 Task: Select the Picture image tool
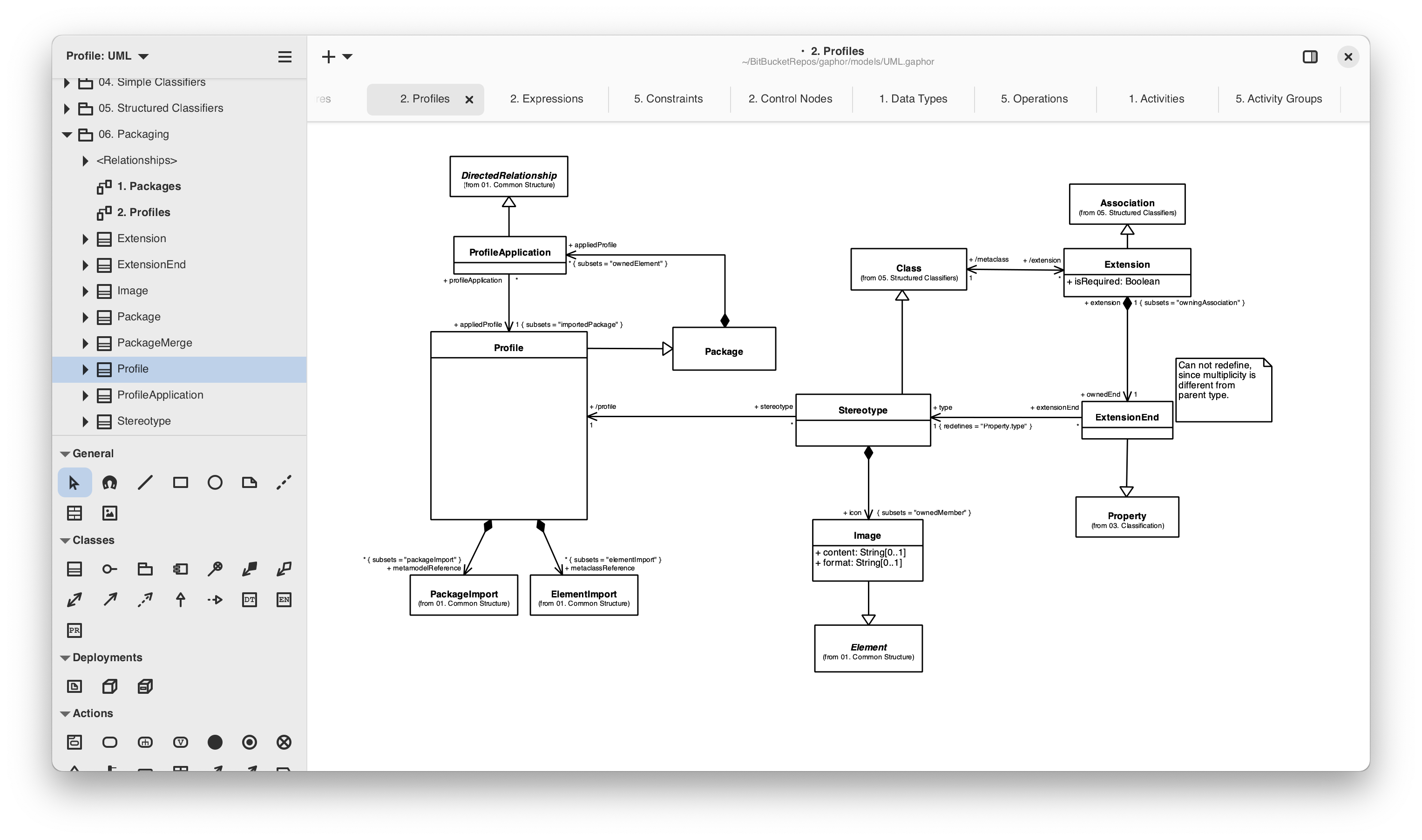pos(109,514)
